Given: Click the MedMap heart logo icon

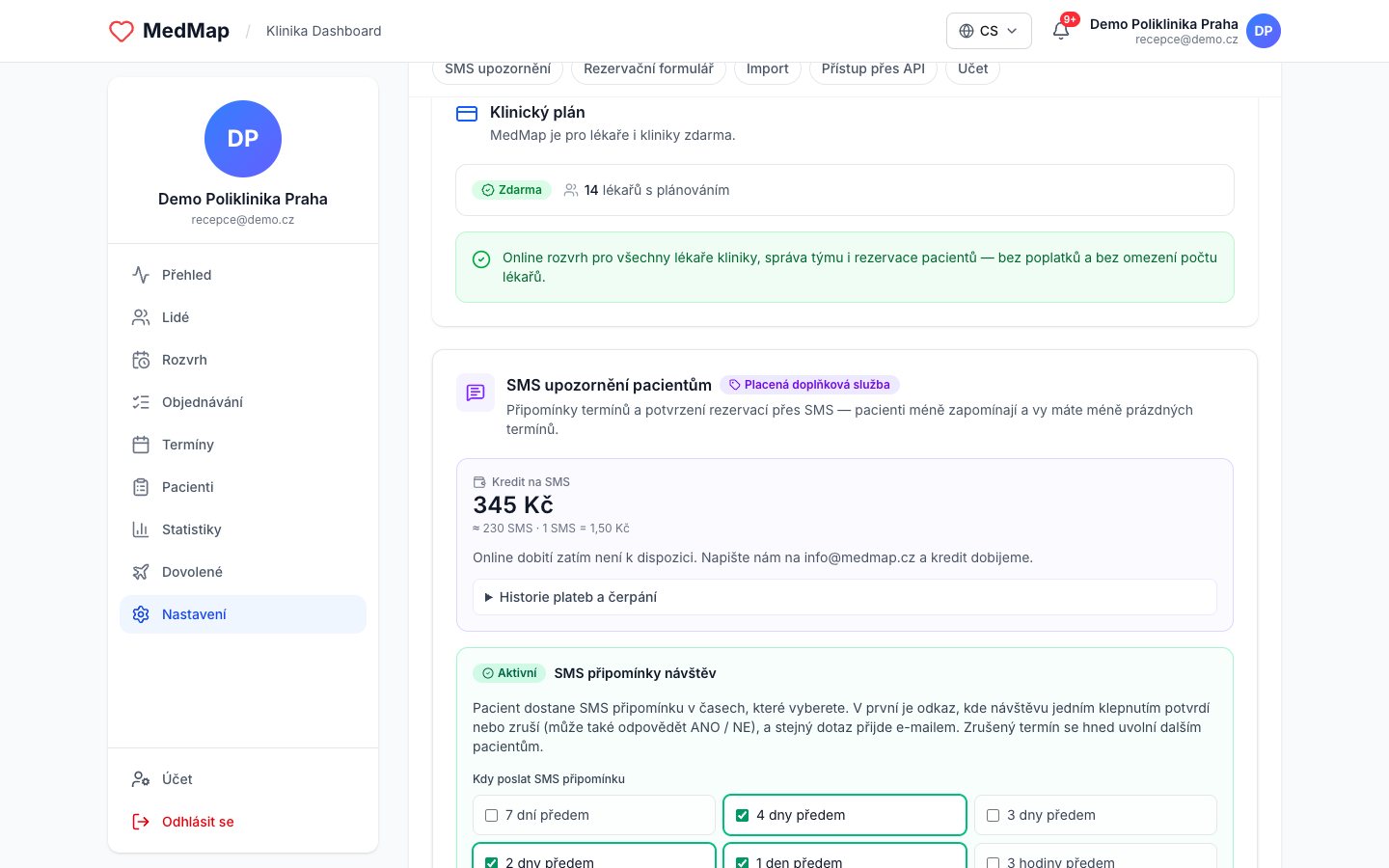Looking at the screenshot, I should (122, 31).
